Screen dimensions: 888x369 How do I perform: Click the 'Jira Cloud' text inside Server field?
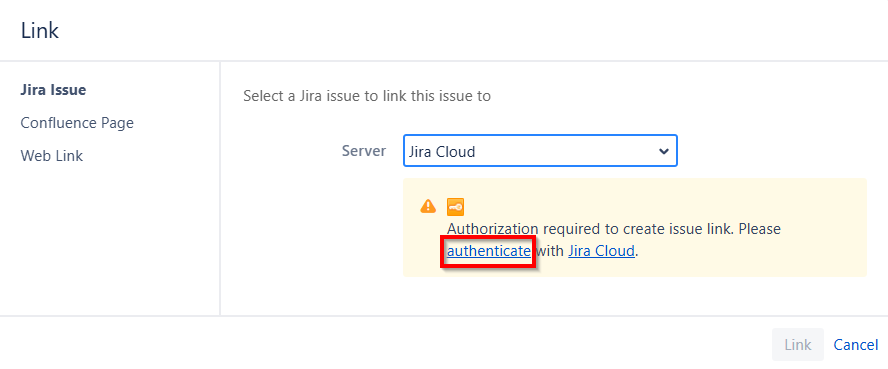pos(442,152)
